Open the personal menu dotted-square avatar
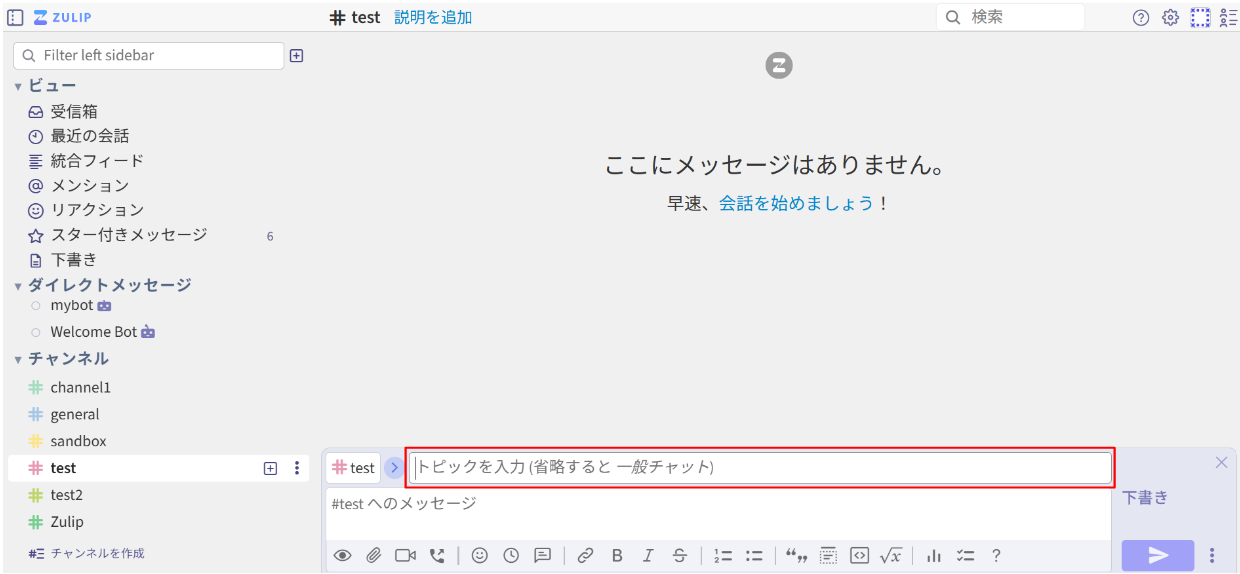The width and height of the screenshot is (1240, 574). (x=1200, y=17)
